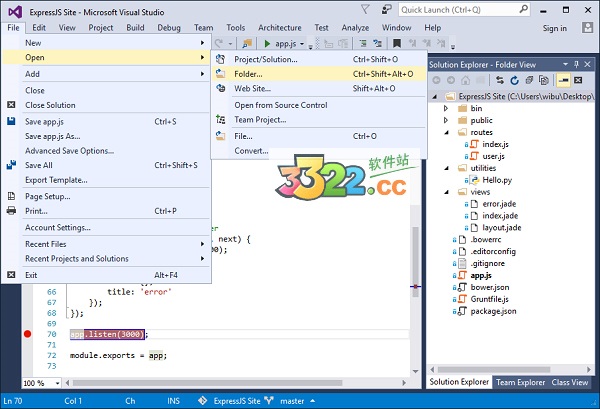Viewport: 600px width, 409px height.
Task: Click the Find in Files toolbar icon
Action: pos(247,44)
